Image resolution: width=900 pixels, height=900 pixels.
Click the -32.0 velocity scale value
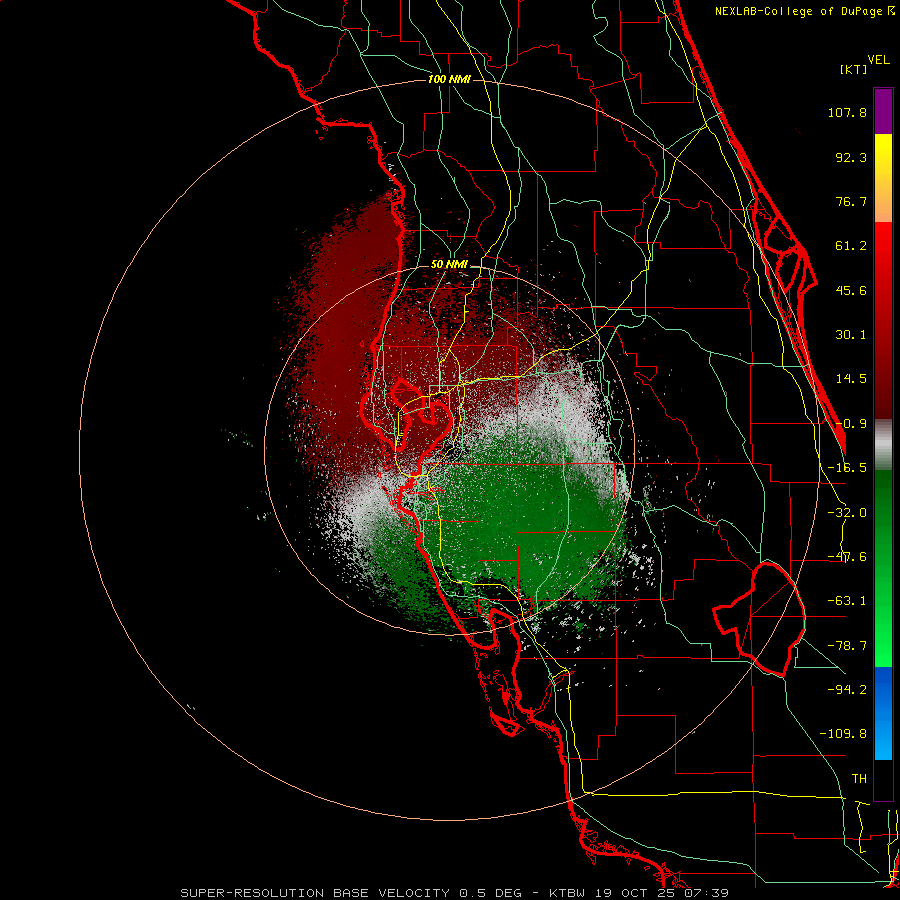click(x=847, y=513)
